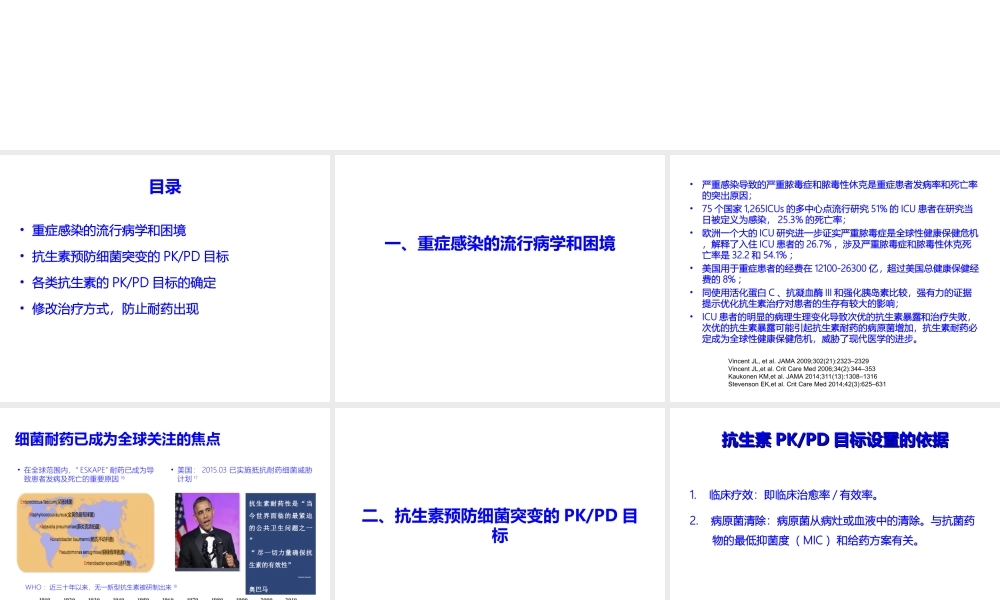Click the bullet starting 严重感染导致的严重脓毒症
The image size is (1000, 600).
(839, 190)
